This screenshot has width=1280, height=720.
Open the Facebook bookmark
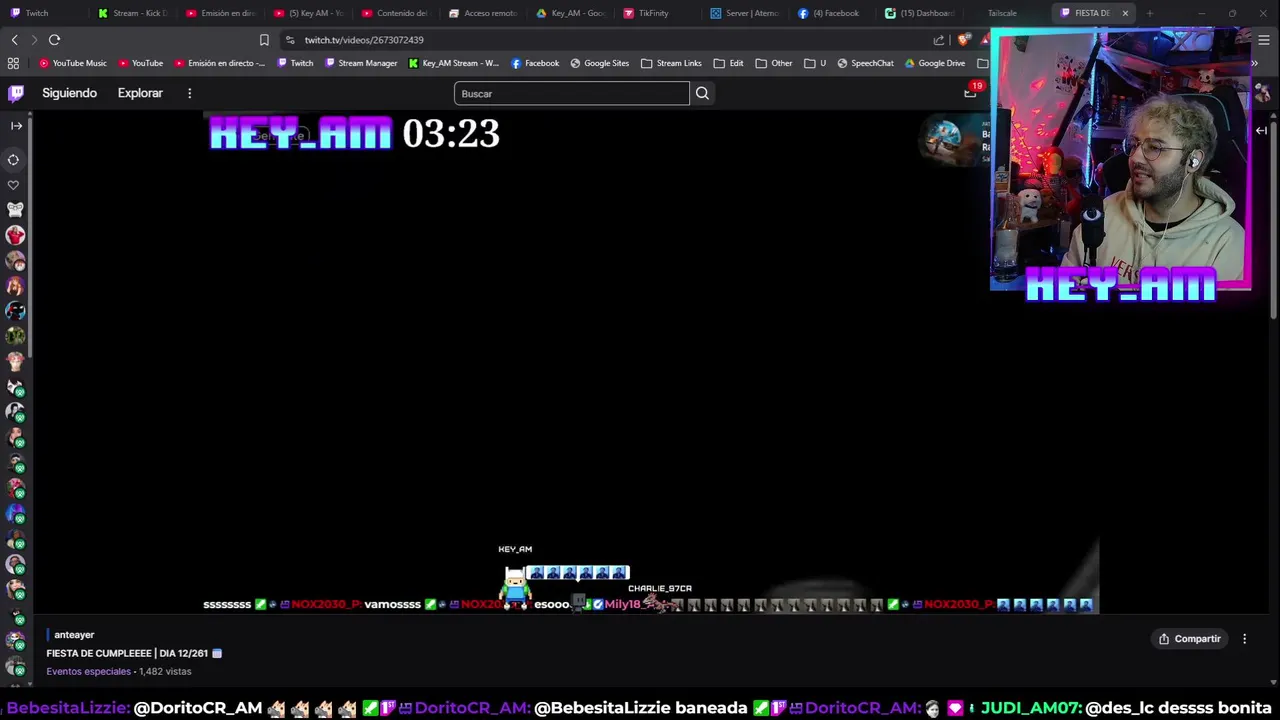[x=535, y=63]
